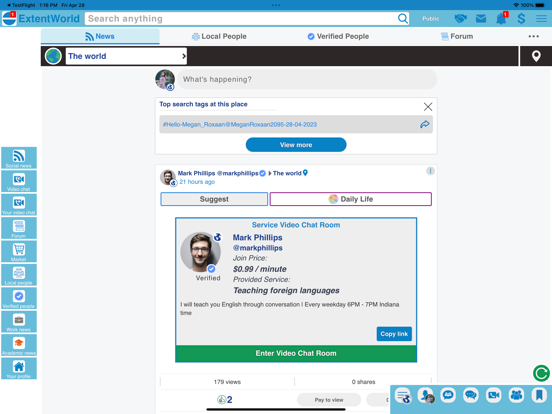The height and width of the screenshot is (414, 552).
Task: Click the TestFlight back indicator in status bar
Action: 21,5
